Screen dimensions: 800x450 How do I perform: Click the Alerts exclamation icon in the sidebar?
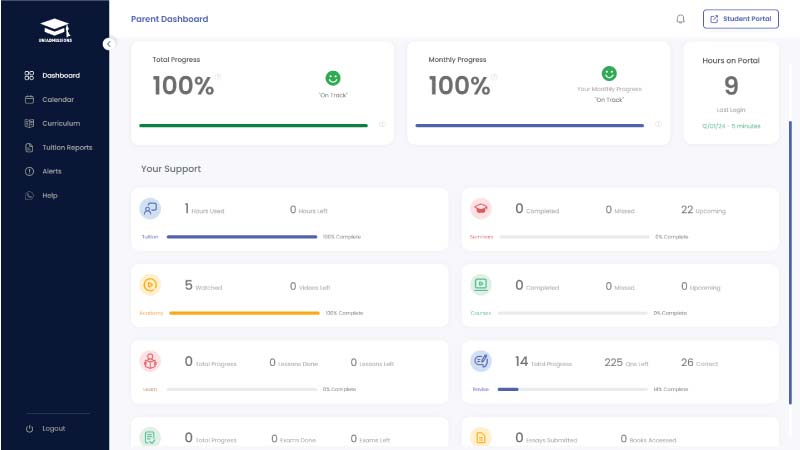(x=30, y=171)
